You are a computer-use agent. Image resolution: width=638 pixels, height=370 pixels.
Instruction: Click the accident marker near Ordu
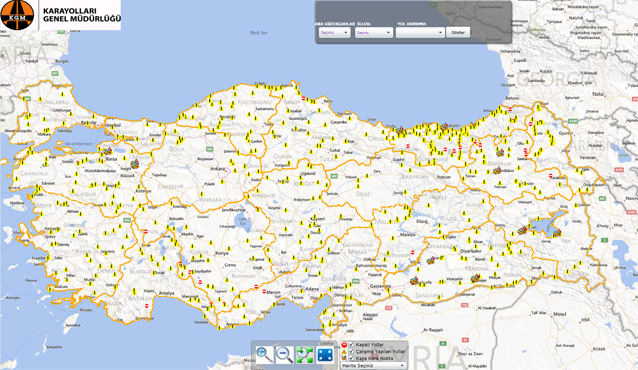(400, 130)
